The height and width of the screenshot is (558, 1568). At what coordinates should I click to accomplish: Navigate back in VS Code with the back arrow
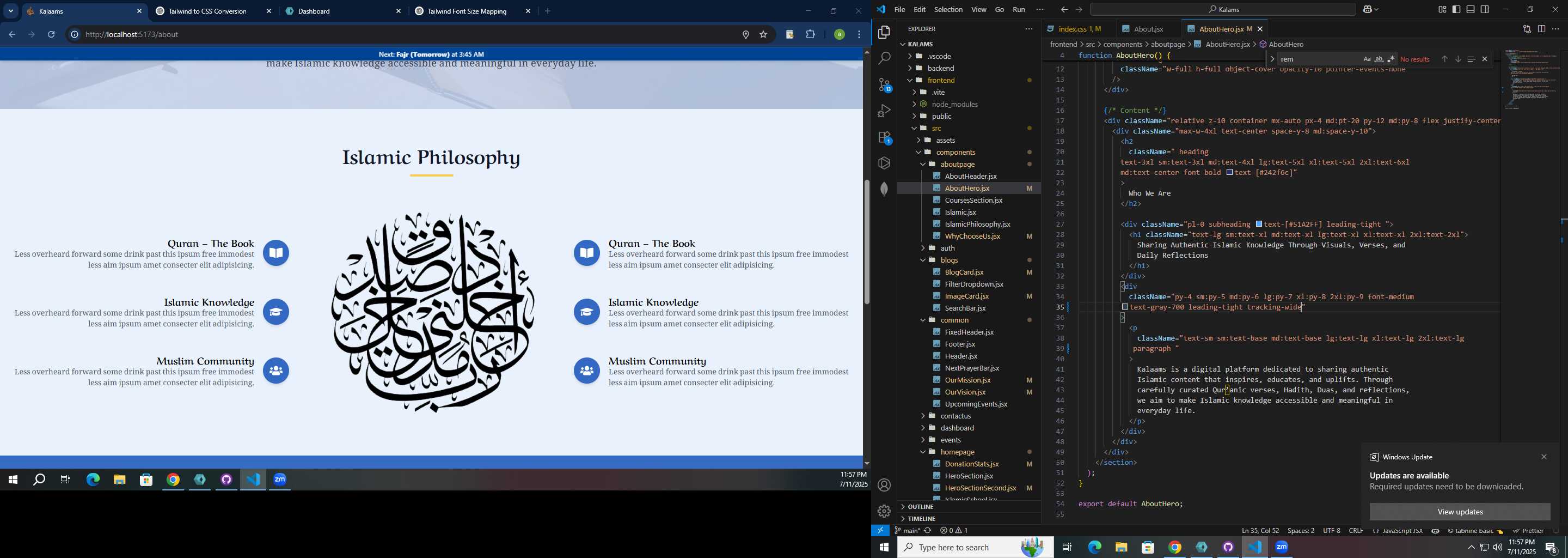click(x=1063, y=10)
